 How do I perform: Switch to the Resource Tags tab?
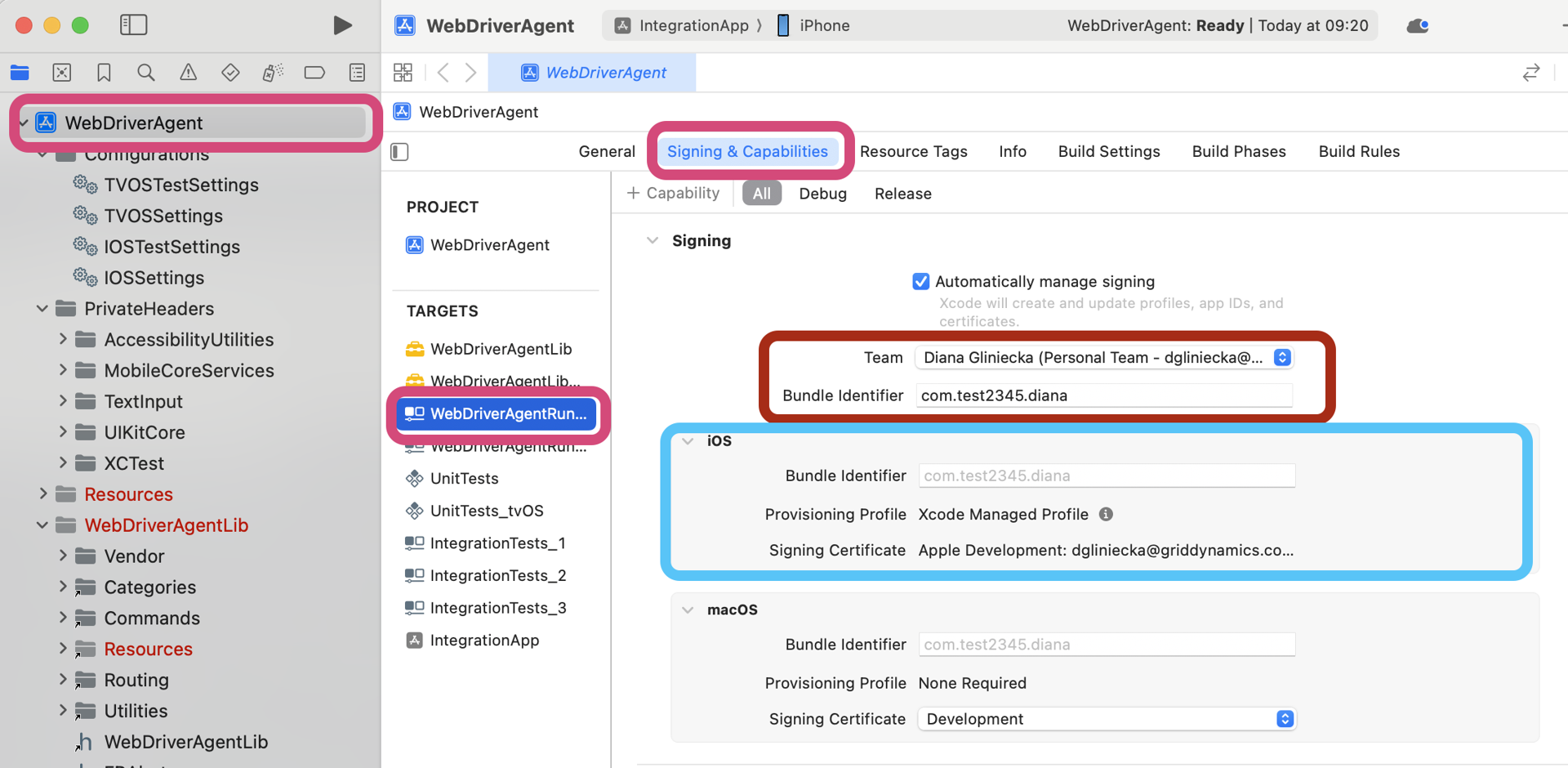tap(913, 151)
